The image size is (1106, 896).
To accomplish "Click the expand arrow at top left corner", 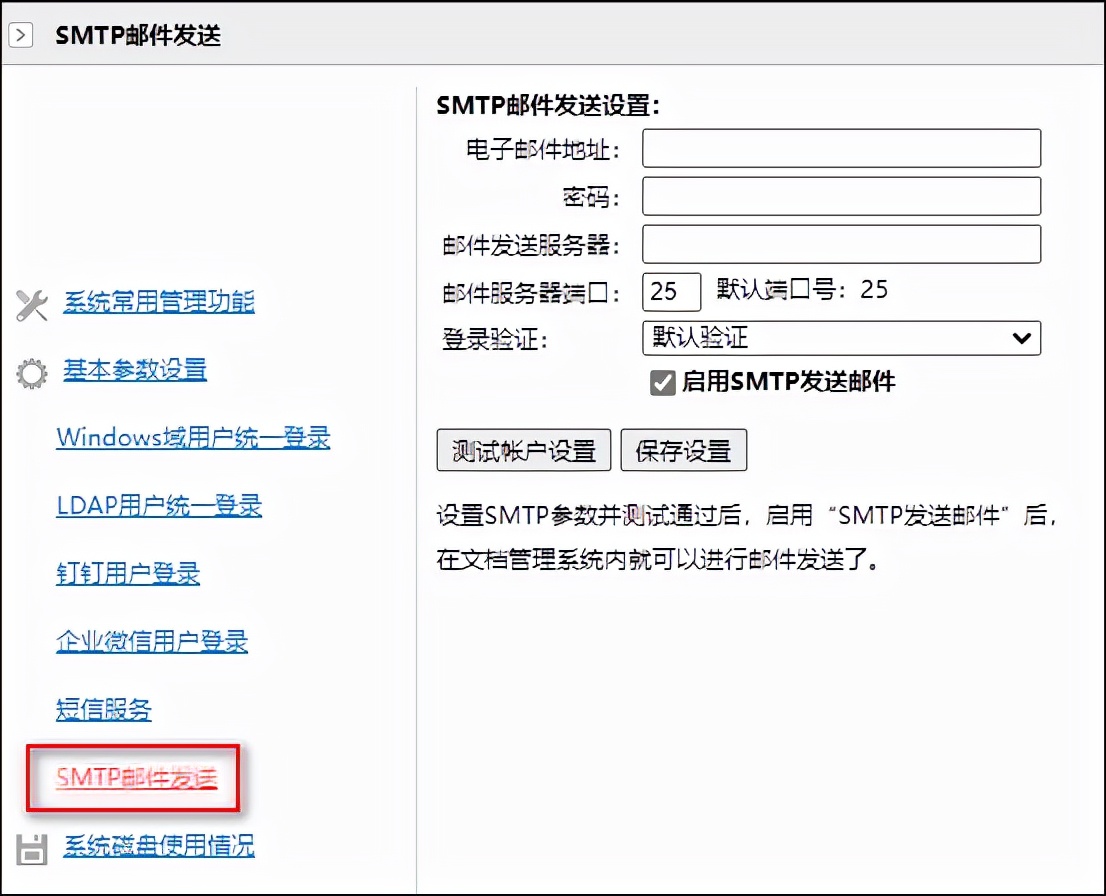I will 21,33.
